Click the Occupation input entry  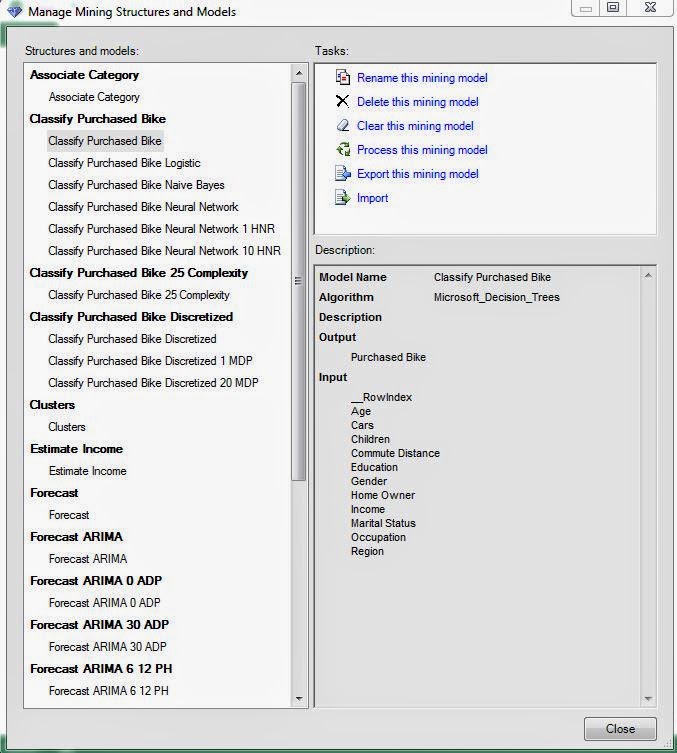click(x=378, y=537)
